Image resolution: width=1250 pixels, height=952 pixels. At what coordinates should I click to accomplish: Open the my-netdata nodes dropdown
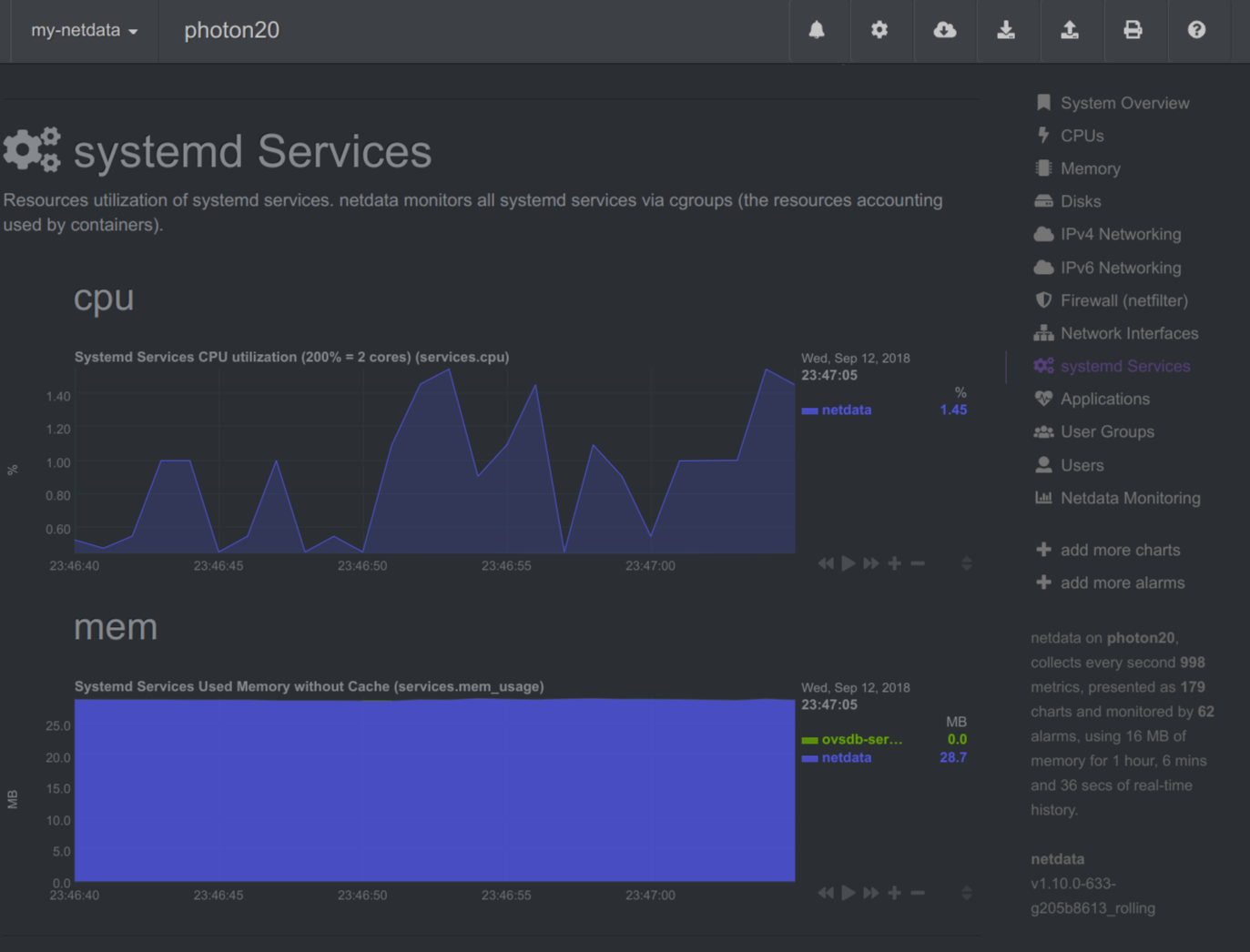tap(82, 30)
